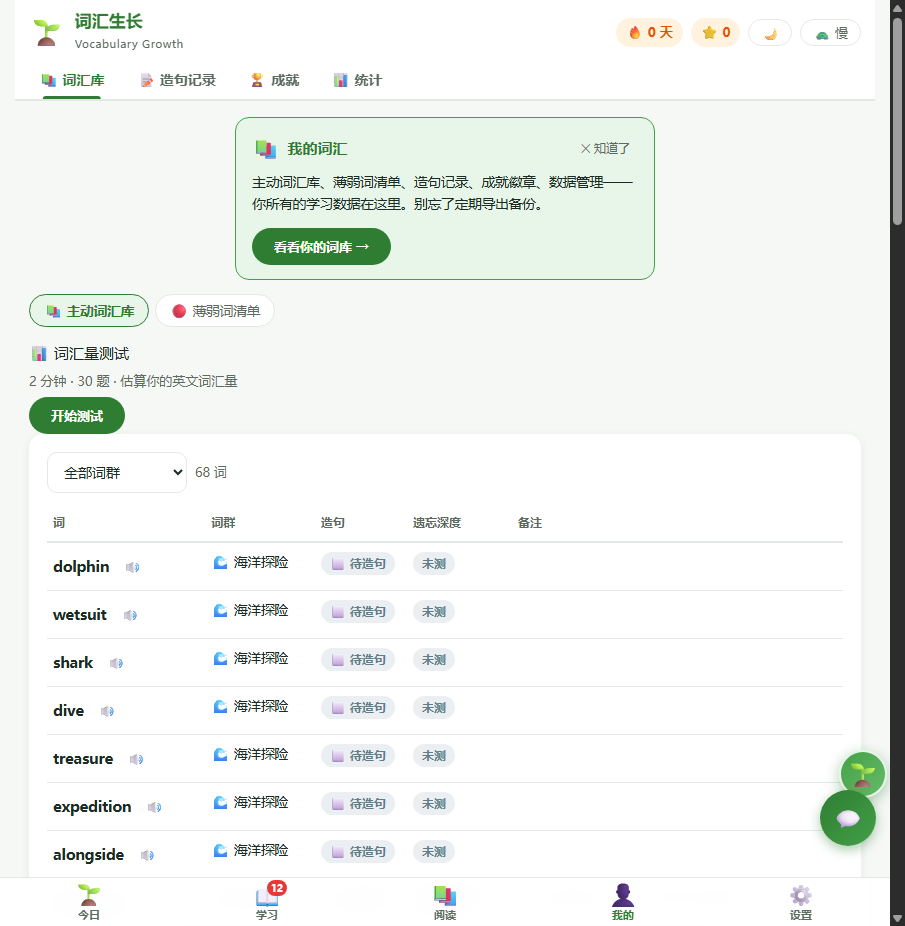Screen dimensions: 905x926
Task: Go to 今日 in bottom navigation
Action: click(x=89, y=902)
